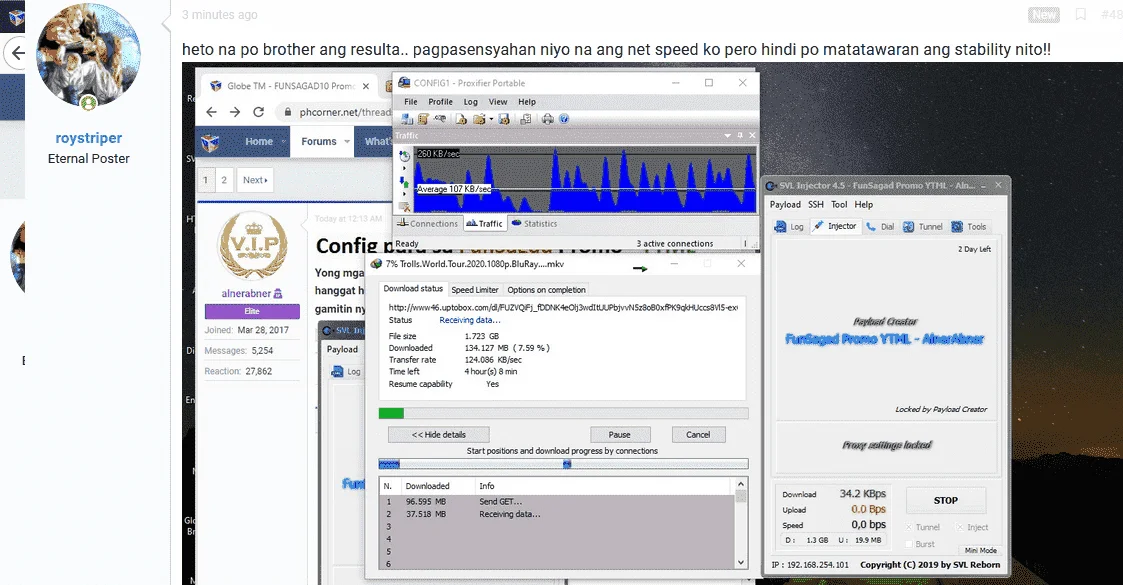The width and height of the screenshot is (1123, 585).
Task: Open Proxifier View menu
Action: [x=498, y=102]
